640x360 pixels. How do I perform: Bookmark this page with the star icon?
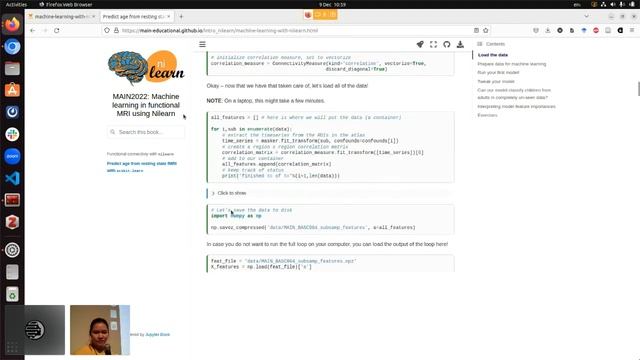(x=486, y=30)
